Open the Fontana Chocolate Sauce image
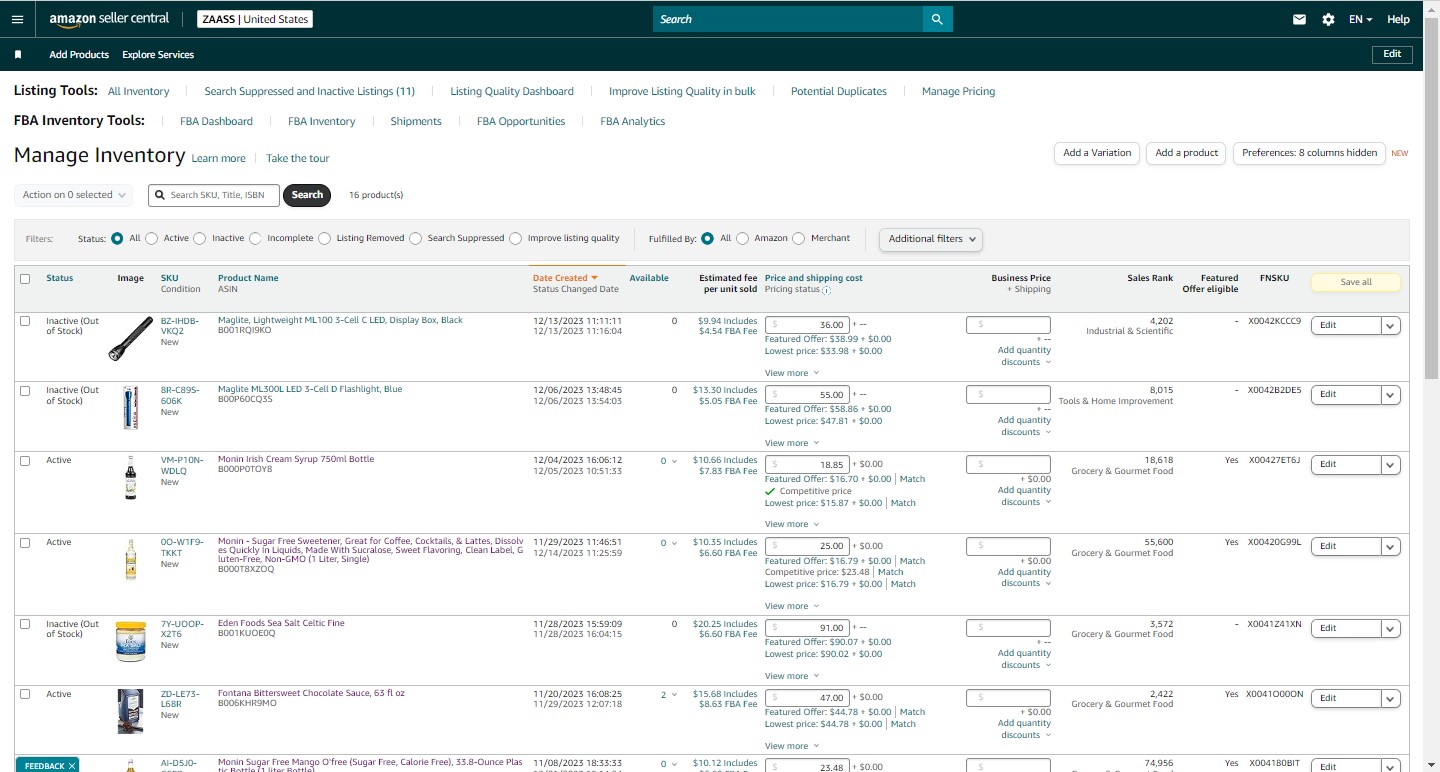1440x772 pixels. coord(130,711)
